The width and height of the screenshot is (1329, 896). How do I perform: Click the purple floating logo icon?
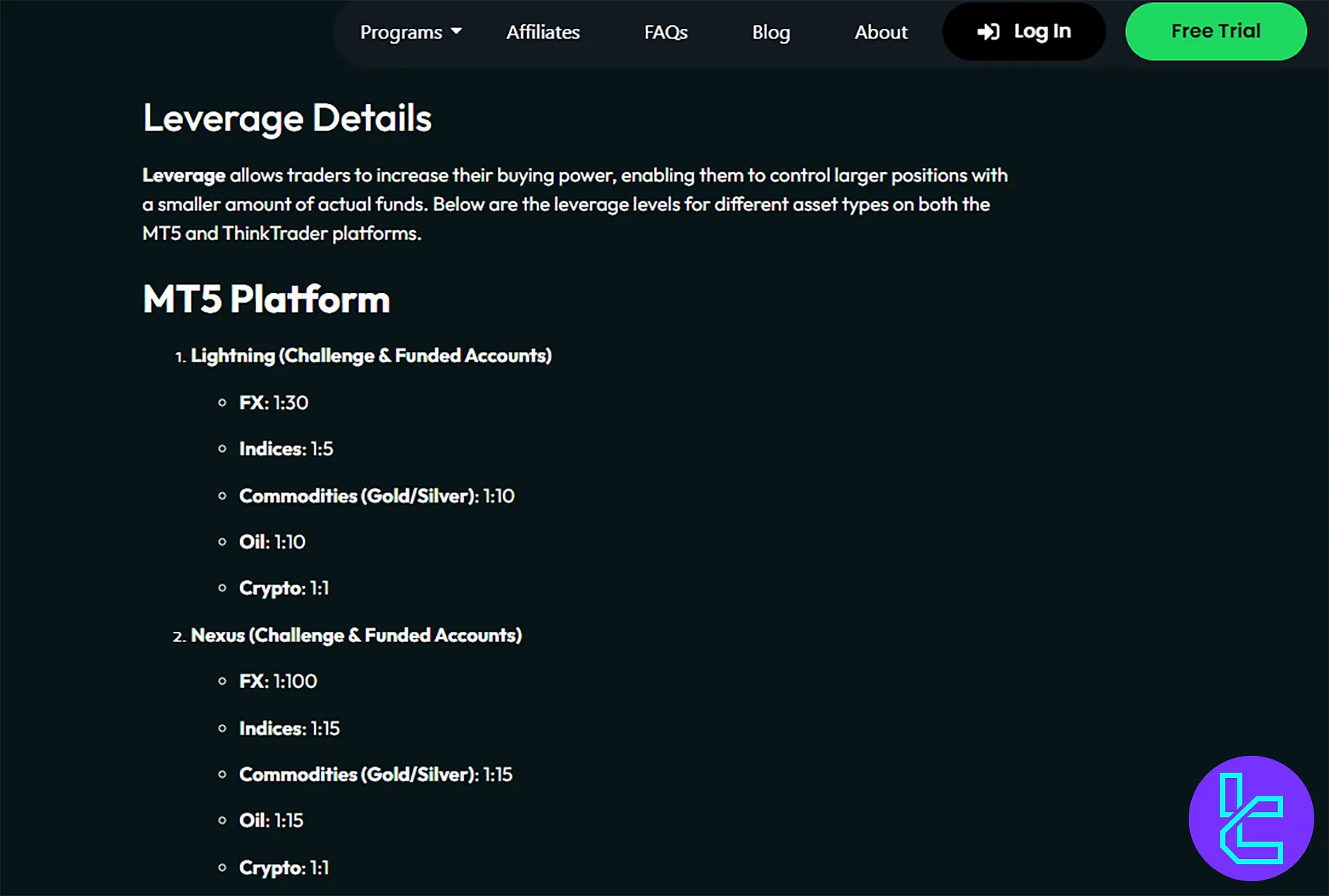pyautogui.click(x=1251, y=818)
